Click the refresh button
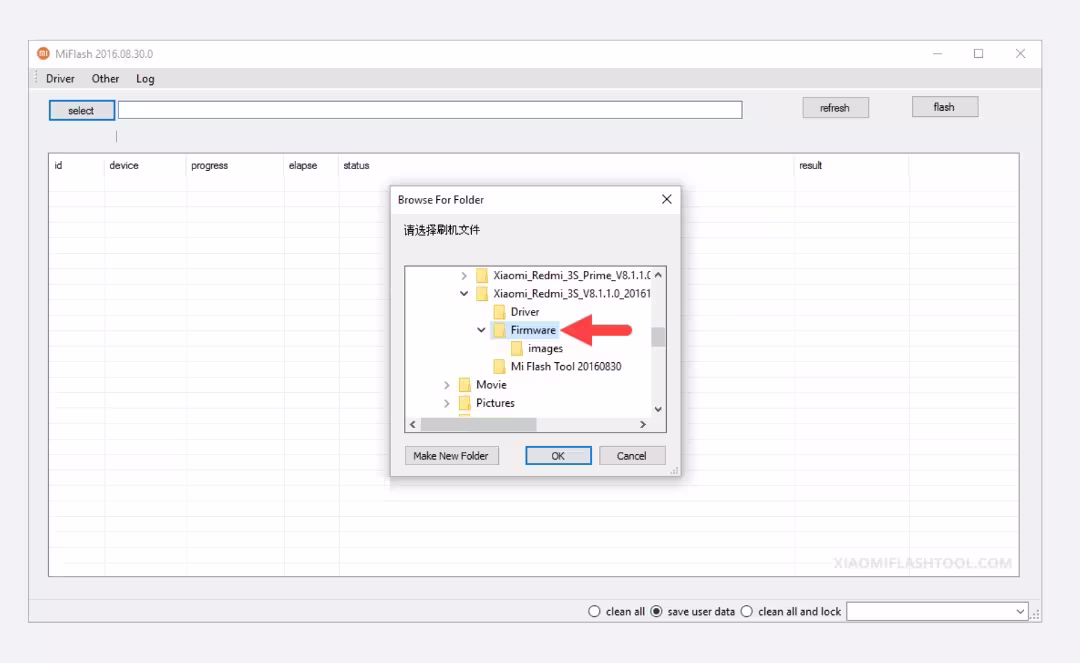Viewport: 1080px width, 664px height. click(835, 107)
